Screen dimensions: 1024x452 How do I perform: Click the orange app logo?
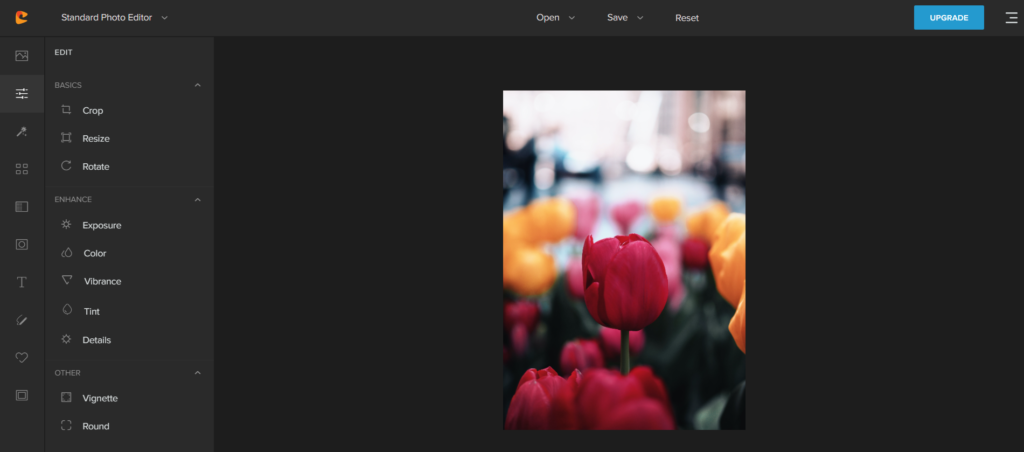point(22,18)
